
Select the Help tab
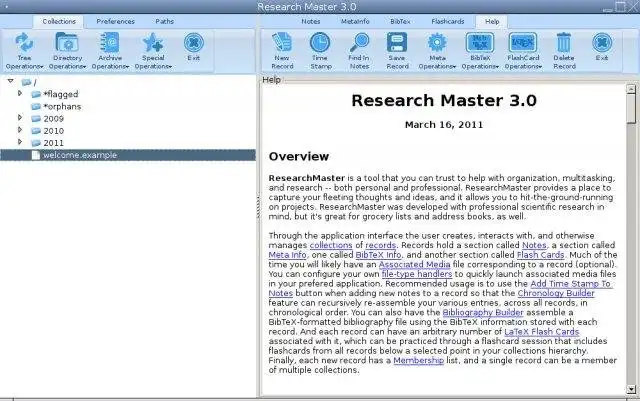[x=492, y=22]
